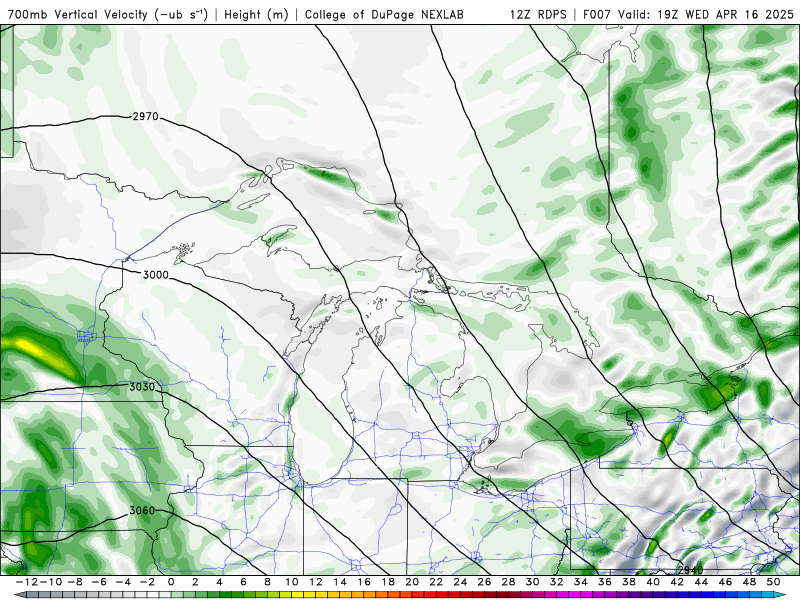Click the 3000 height contour label
Viewport: 800px width, 600px height.
156,275
